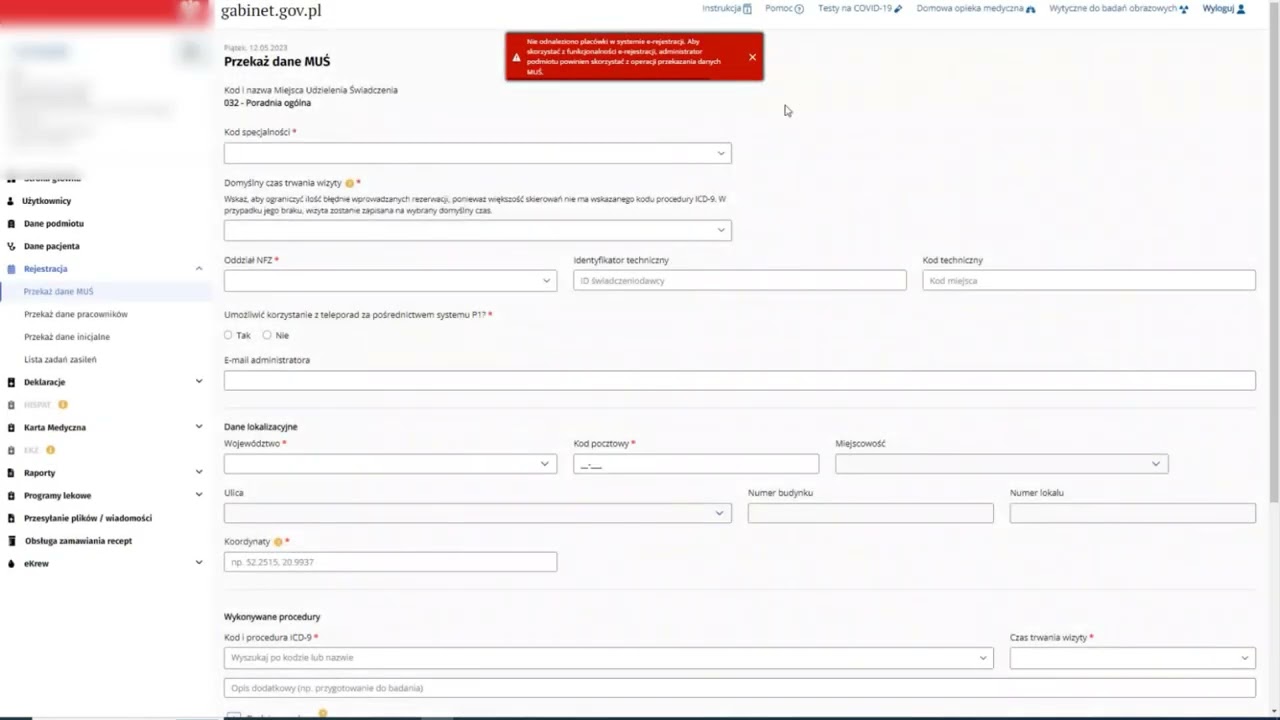
Task: Click the Rejestracja calendar icon
Action: point(12,269)
